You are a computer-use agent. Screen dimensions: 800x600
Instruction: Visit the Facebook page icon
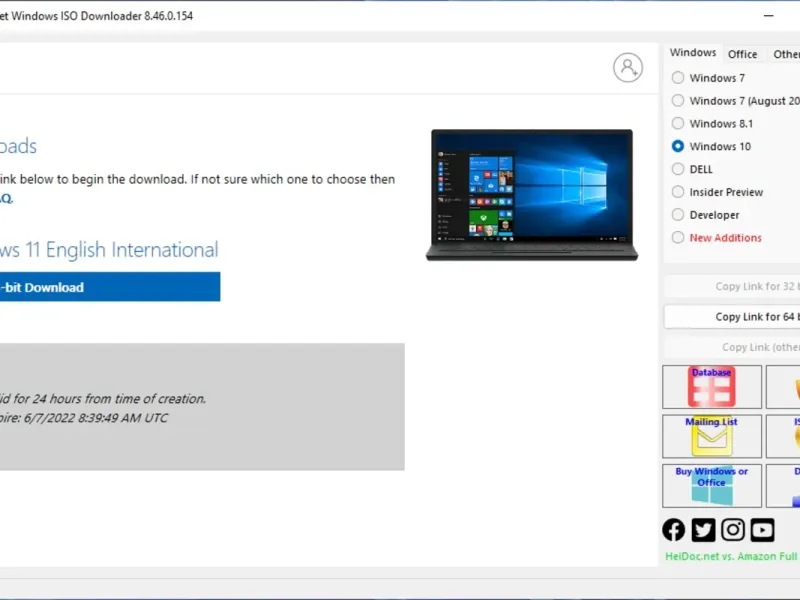[673, 530]
